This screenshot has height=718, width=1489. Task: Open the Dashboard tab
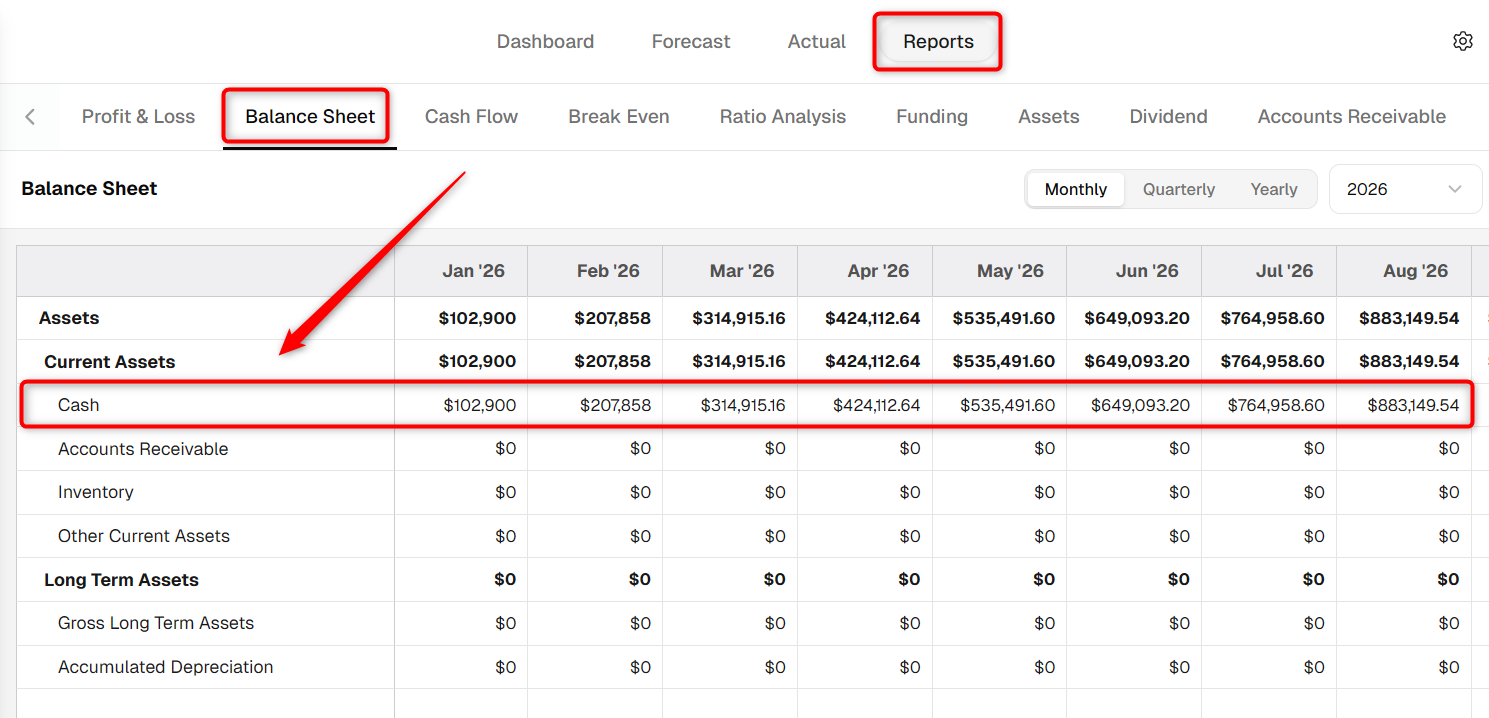(545, 41)
